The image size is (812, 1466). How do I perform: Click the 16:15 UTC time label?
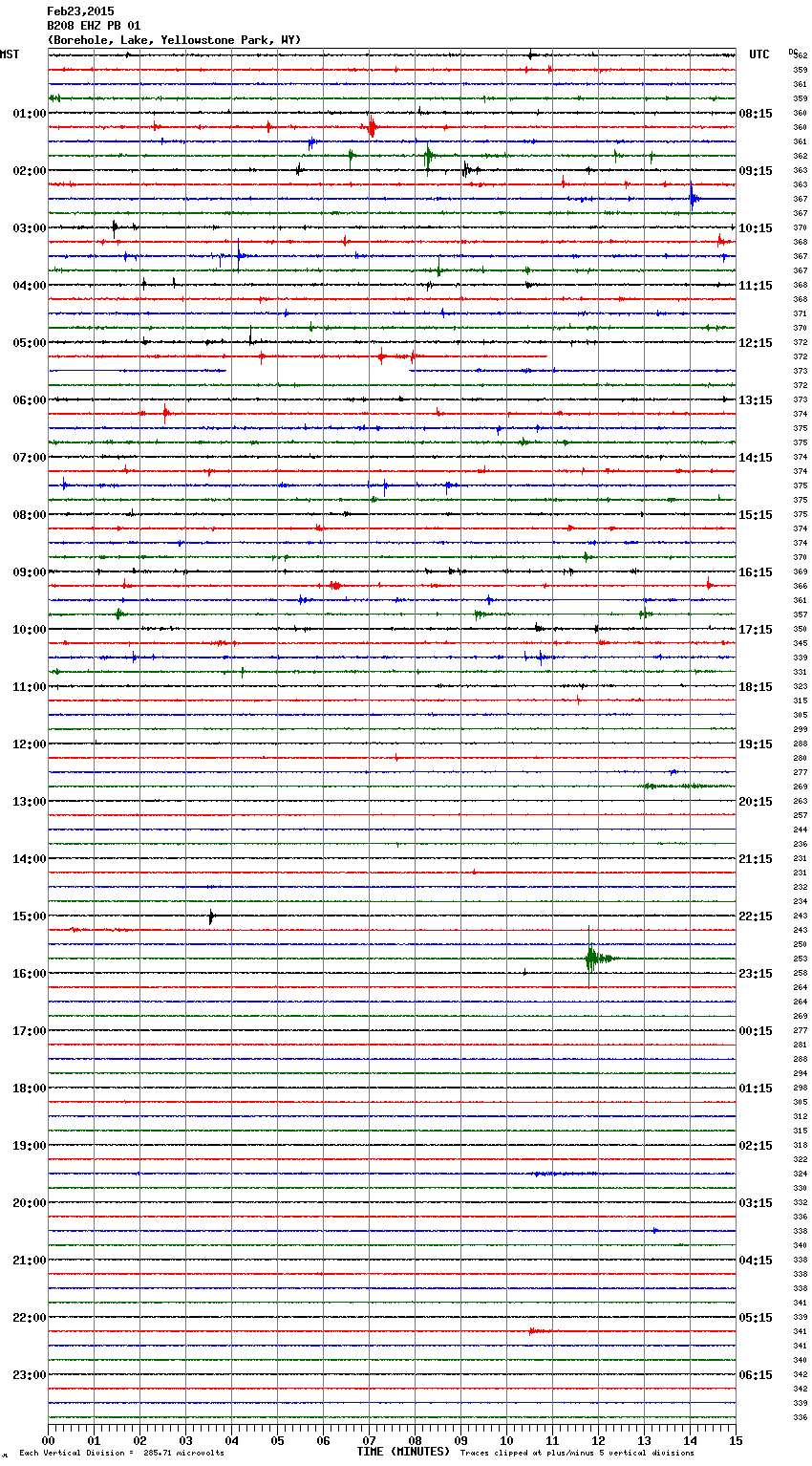(756, 572)
